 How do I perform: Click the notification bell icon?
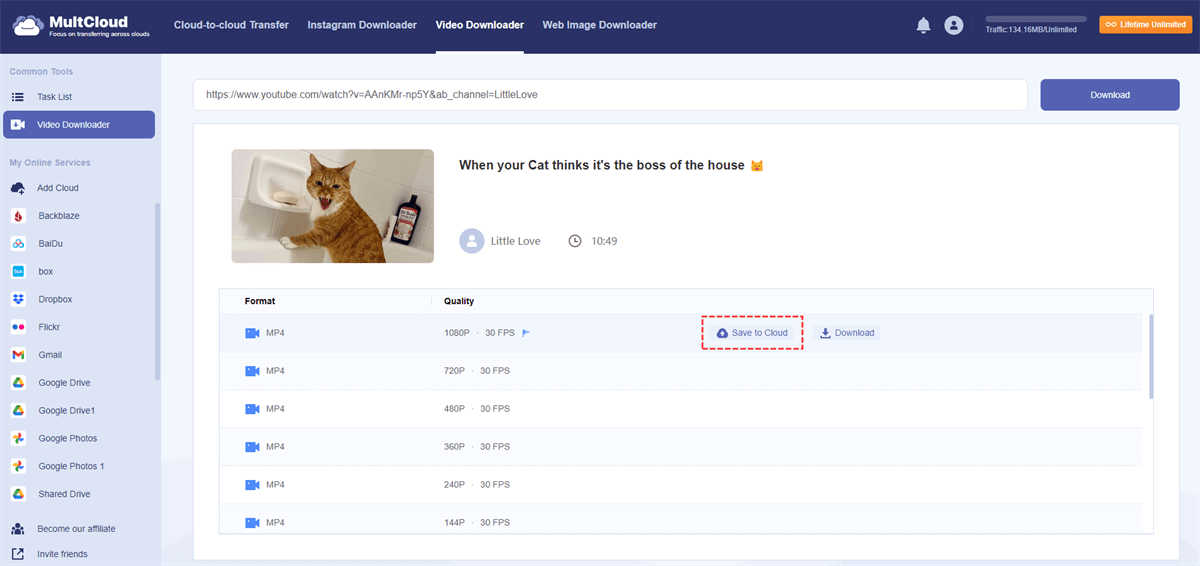(x=923, y=26)
